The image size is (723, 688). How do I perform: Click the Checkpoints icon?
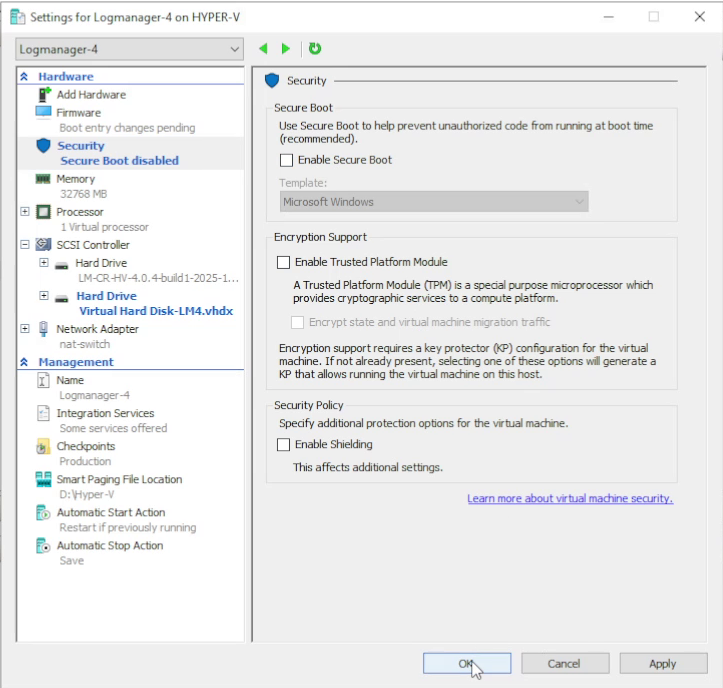[43, 446]
